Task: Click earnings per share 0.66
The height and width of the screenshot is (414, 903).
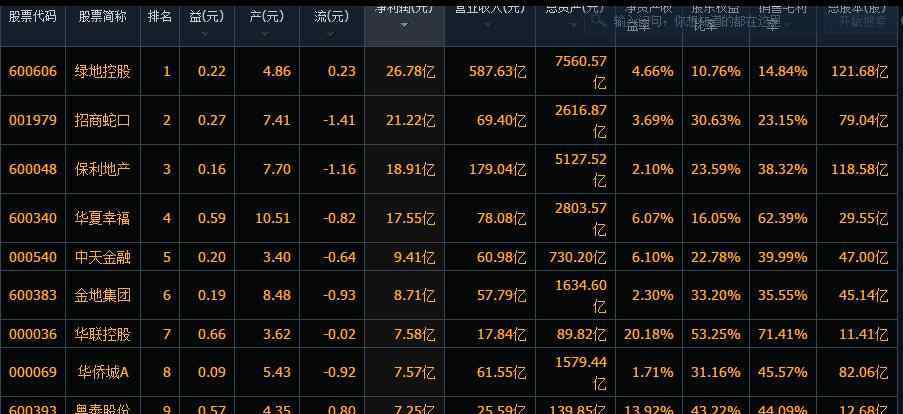Action: pos(211,334)
